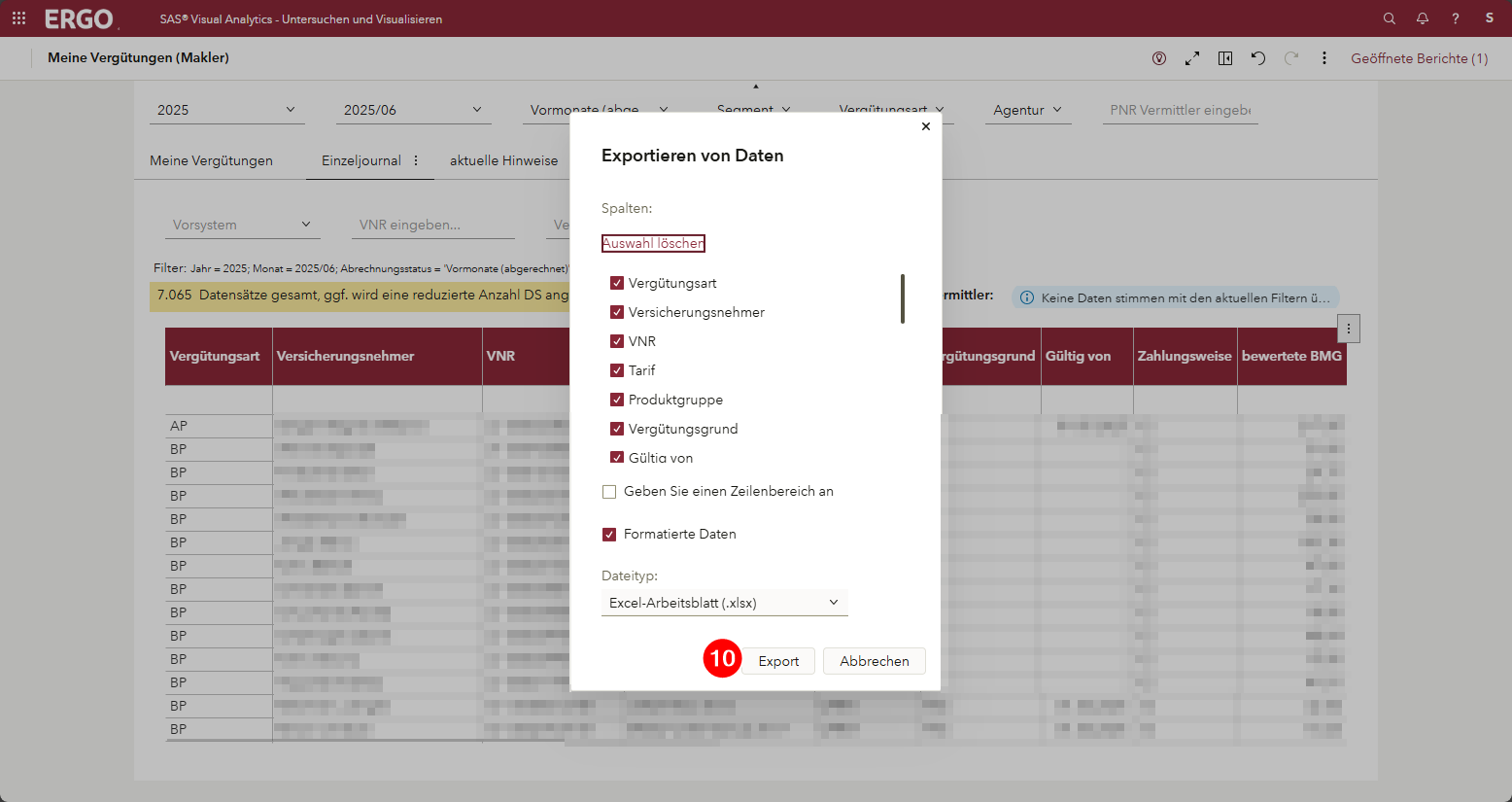The image size is (1512, 802).
Task: Sort by Vergütungsart column header
Action: [x=219, y=356]
